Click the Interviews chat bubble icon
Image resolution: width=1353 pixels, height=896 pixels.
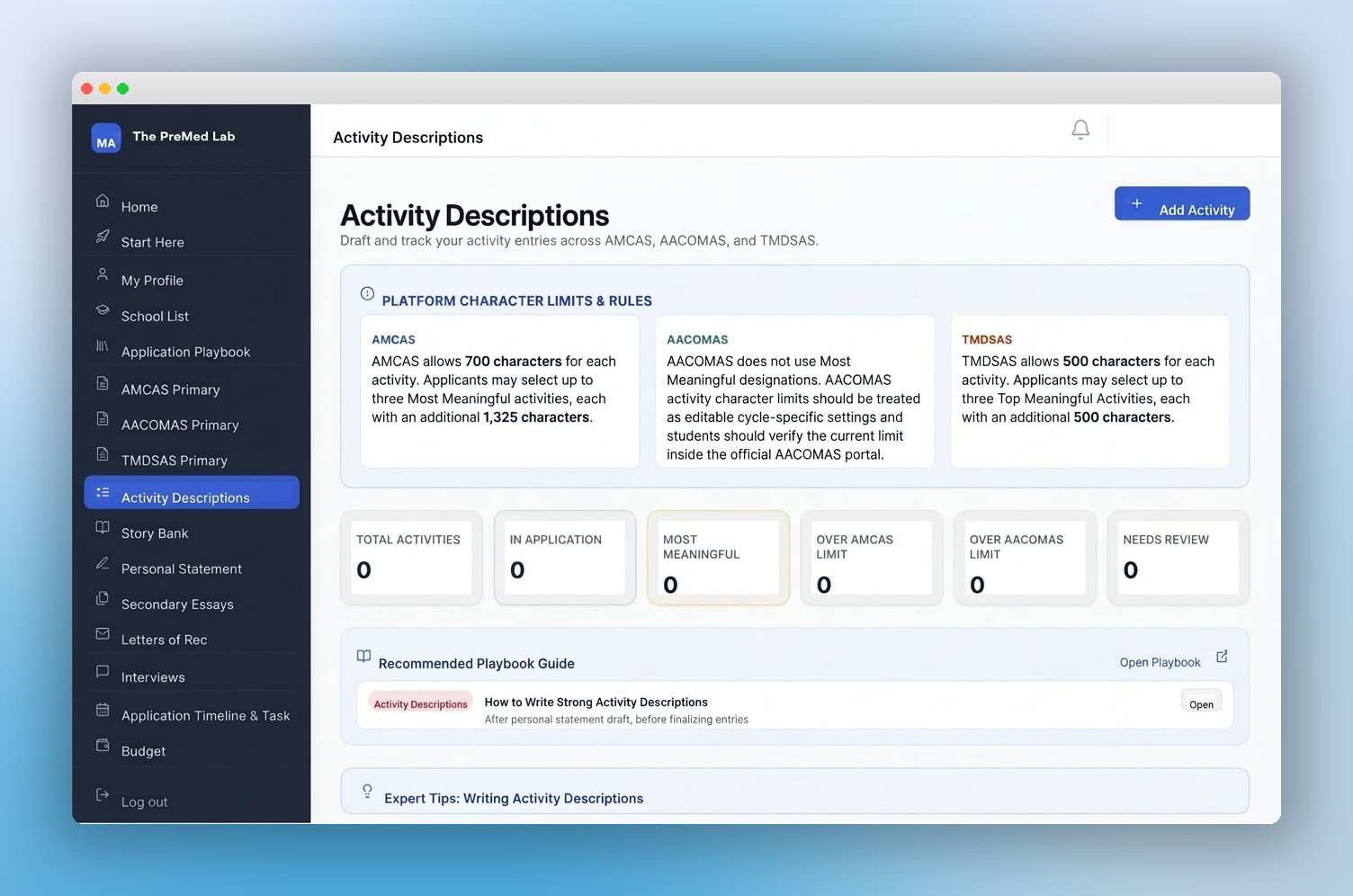(103, 672)
